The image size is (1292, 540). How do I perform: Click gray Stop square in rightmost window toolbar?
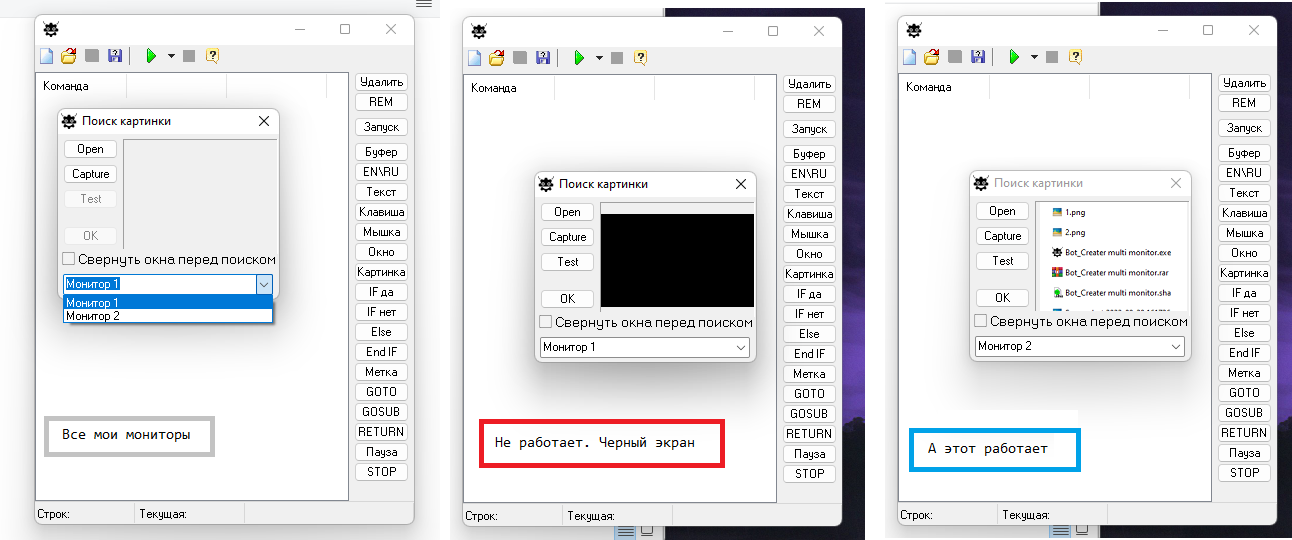pyautogui.click(x=1052, y=57)
